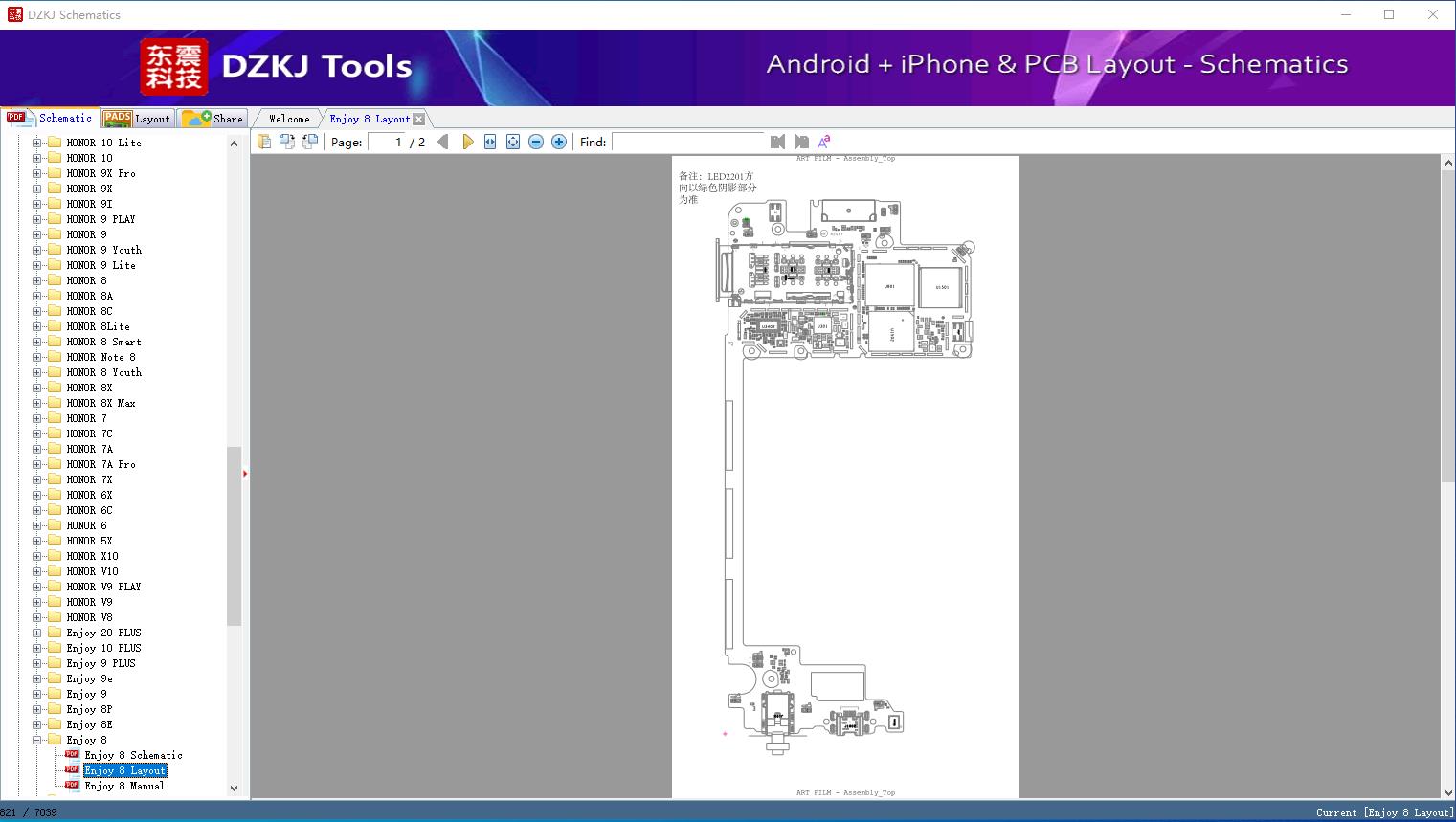Click the folder icon of HONOR 9 Youth
The image size is (1456, 822).
point(55,250)
